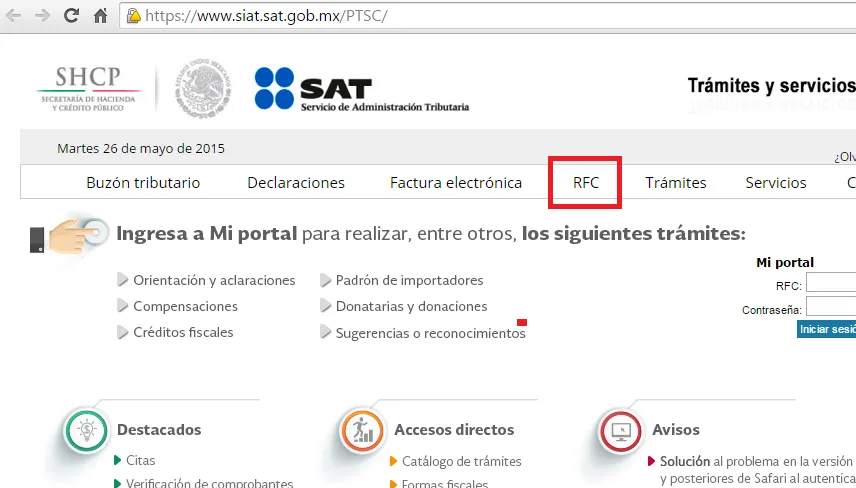Click the RFC input field in Mi portal

[831, 283]
